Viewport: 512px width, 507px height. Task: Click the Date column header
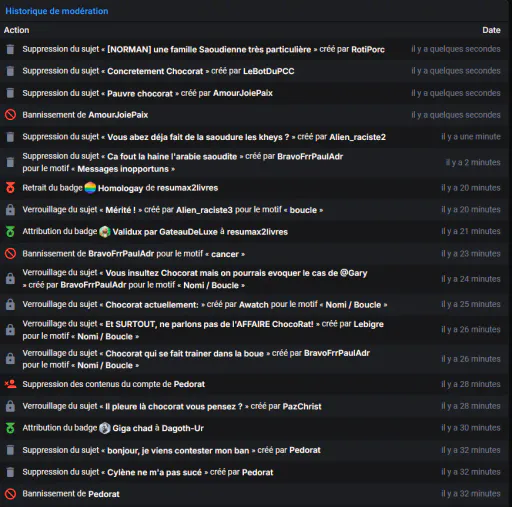tap(491, 30)
